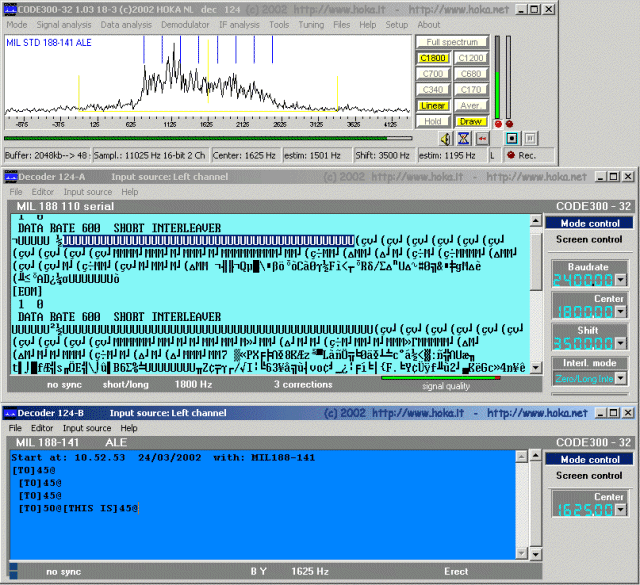Open the Files menu in main window
Viewport: 640px width, 585px height.
click(341, 25)
